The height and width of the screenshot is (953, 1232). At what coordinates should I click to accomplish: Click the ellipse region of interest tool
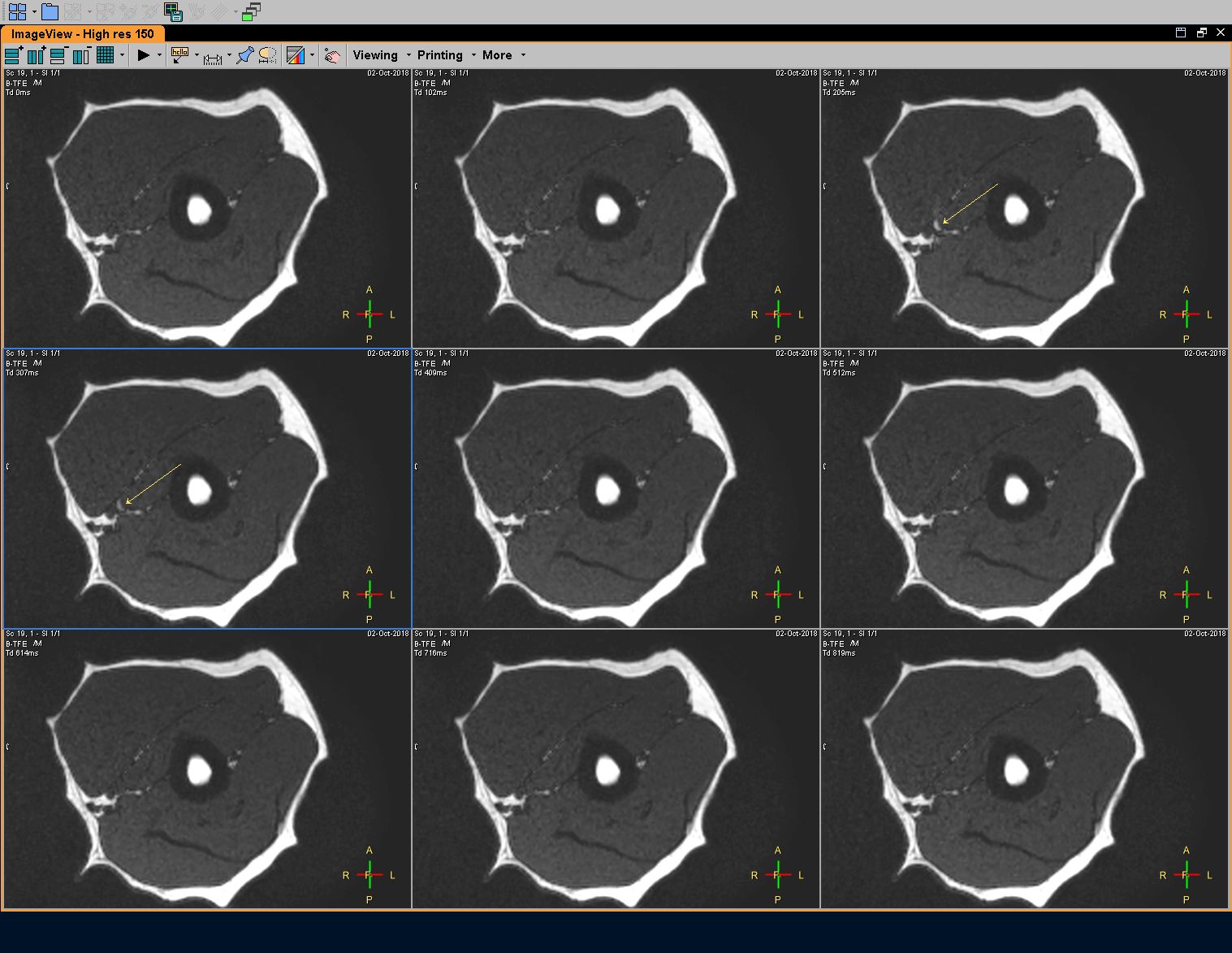pos(267,55)
